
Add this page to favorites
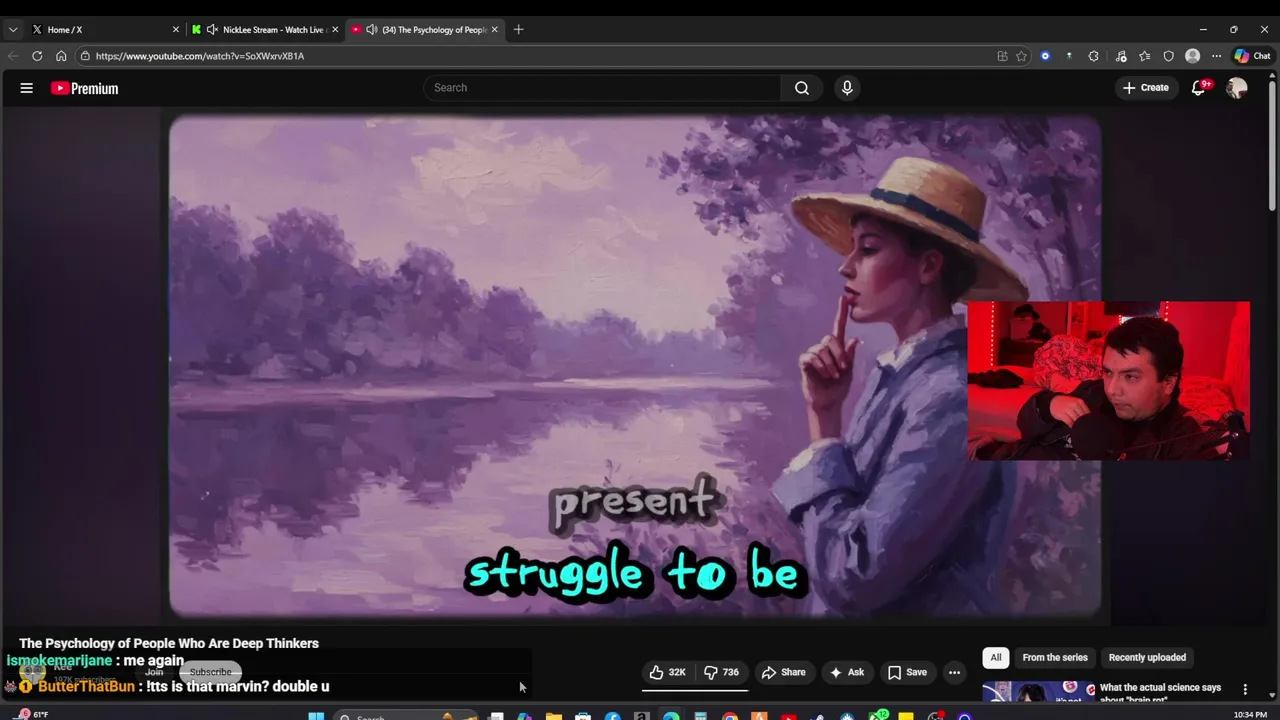[1021, 56]
